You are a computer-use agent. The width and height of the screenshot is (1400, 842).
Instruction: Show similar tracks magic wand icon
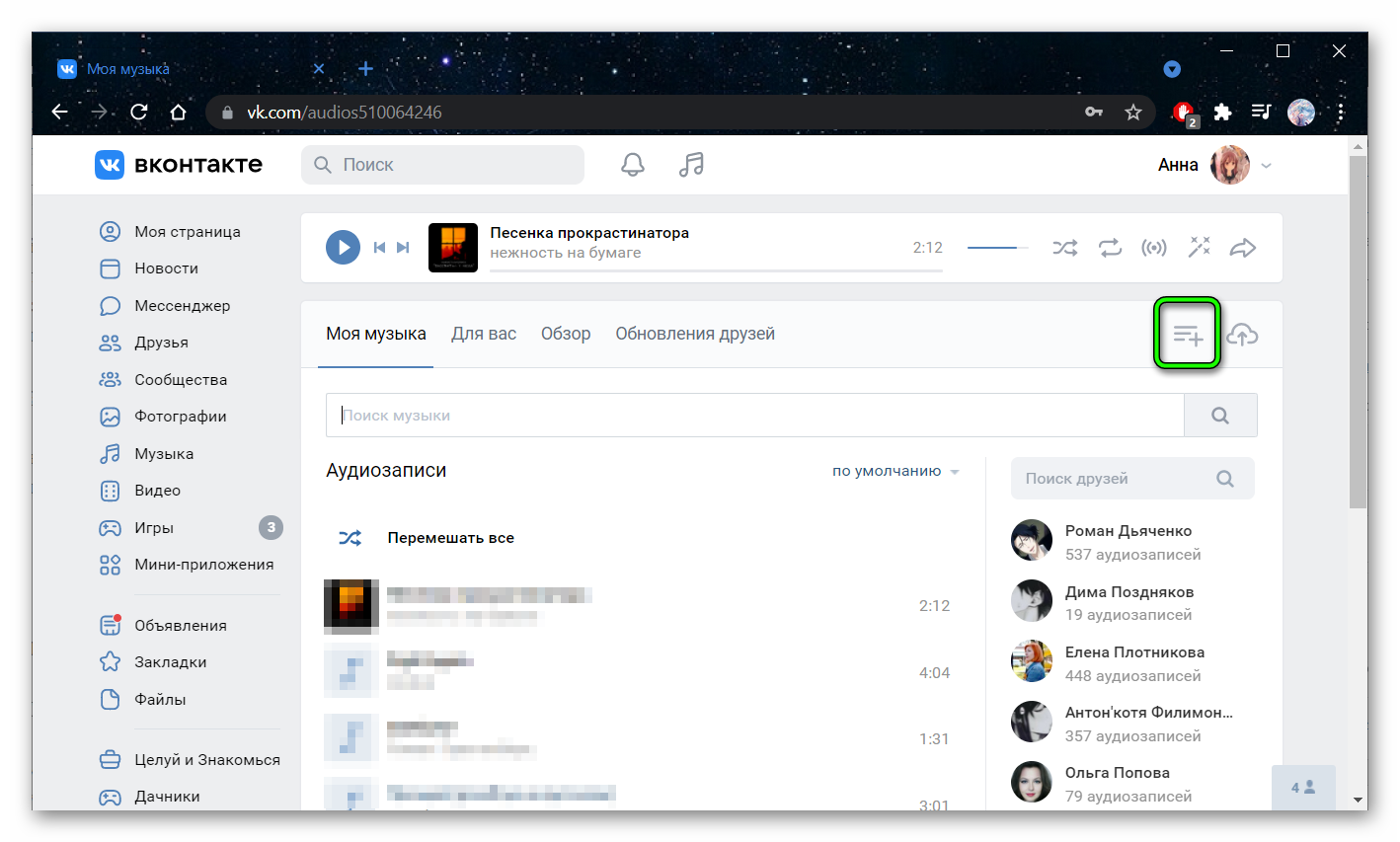[x=1199, y=247]
